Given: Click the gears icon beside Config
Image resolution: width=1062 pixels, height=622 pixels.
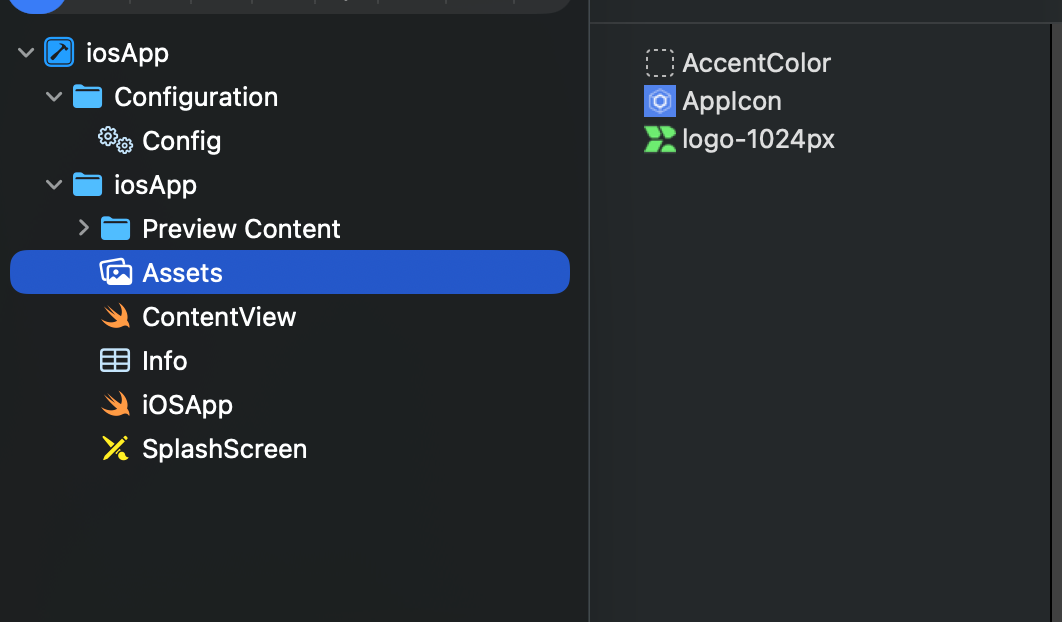Looking at the screenshot, I should 116,141.
